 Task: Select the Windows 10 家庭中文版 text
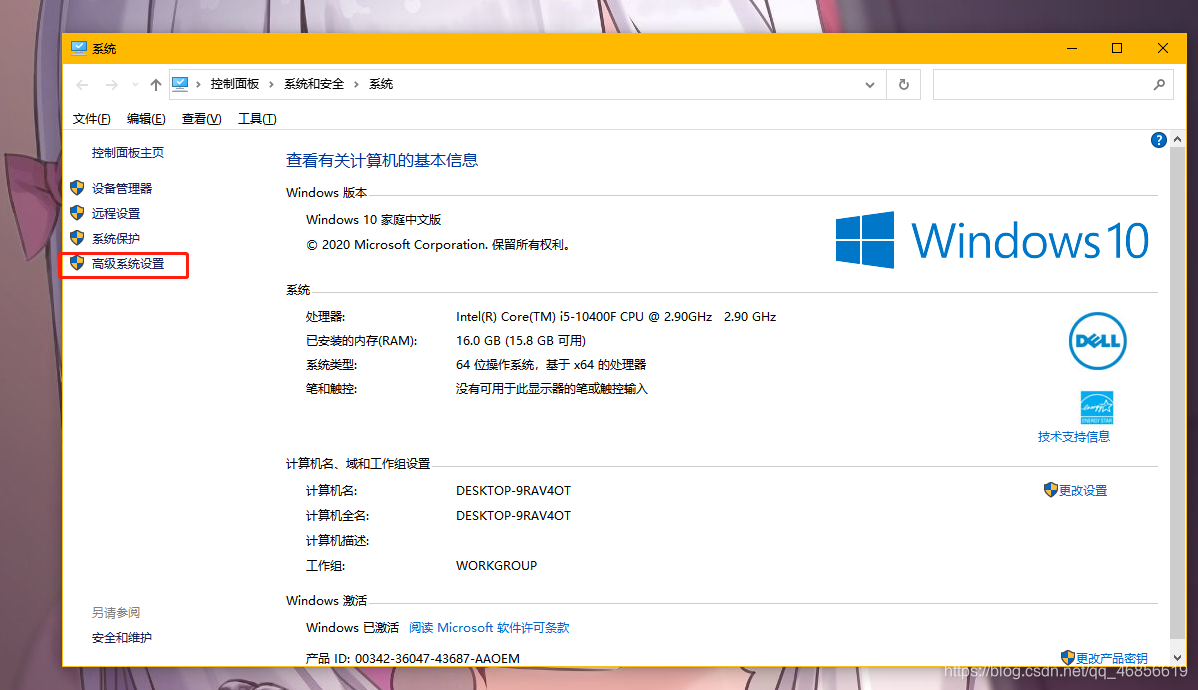point(374,219)
